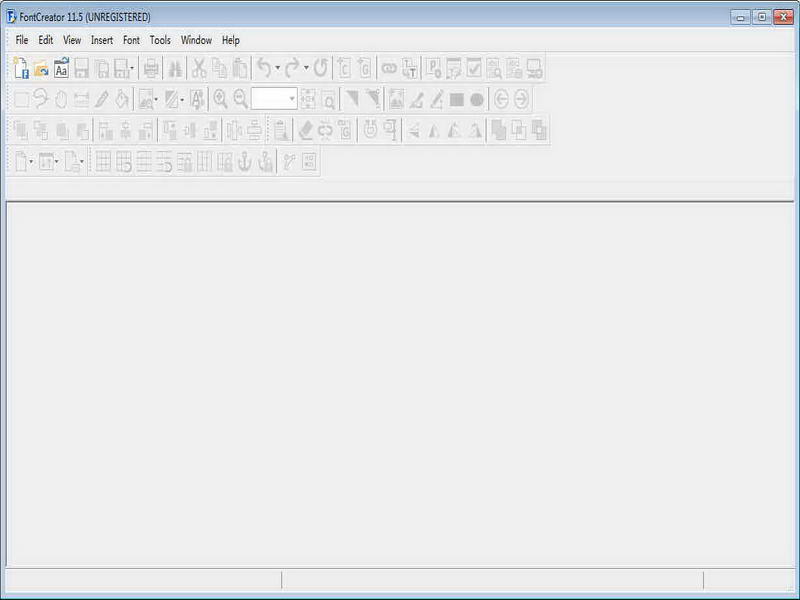The width and height of the screenshot is (800, 600).
Task: Expand the image icon dropdown arrow
Action: 156,99
